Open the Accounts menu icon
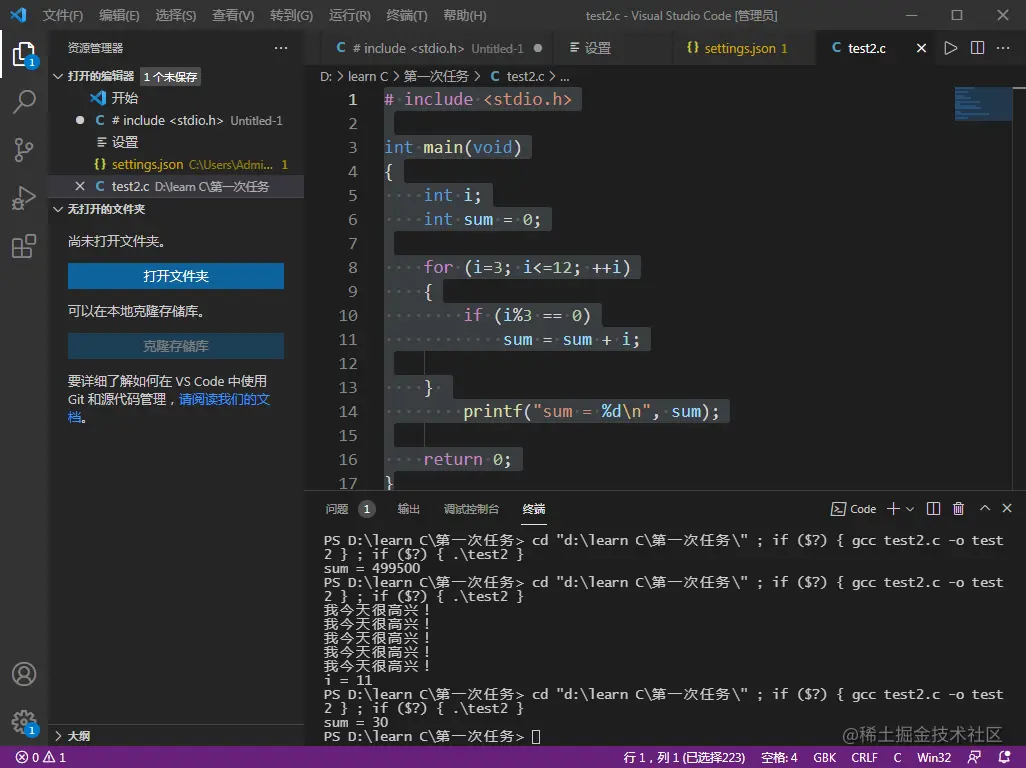This screenshot has height=768, width=1026. point(24,674)
